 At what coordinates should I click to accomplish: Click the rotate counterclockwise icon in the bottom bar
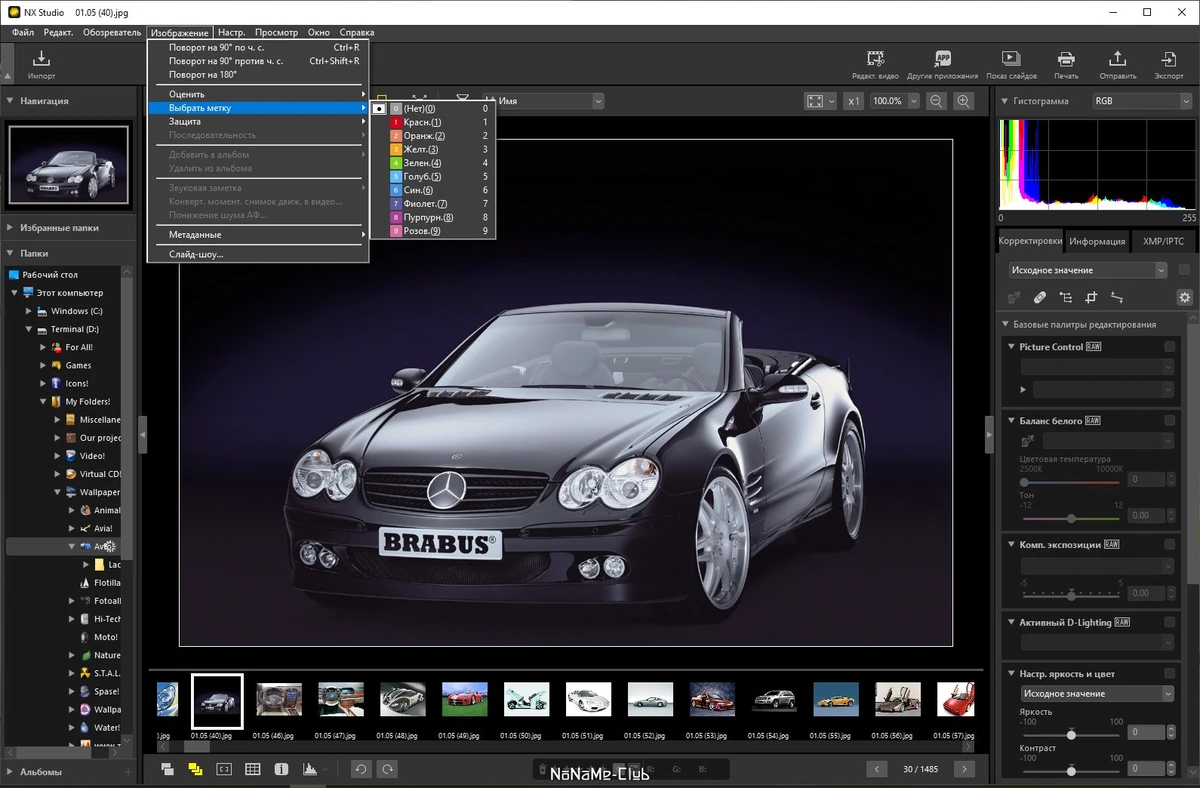point(361,769)
